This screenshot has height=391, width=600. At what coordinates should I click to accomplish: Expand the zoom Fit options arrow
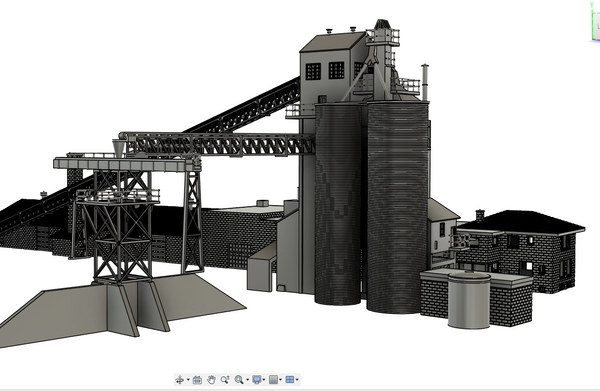click(247, 380)
